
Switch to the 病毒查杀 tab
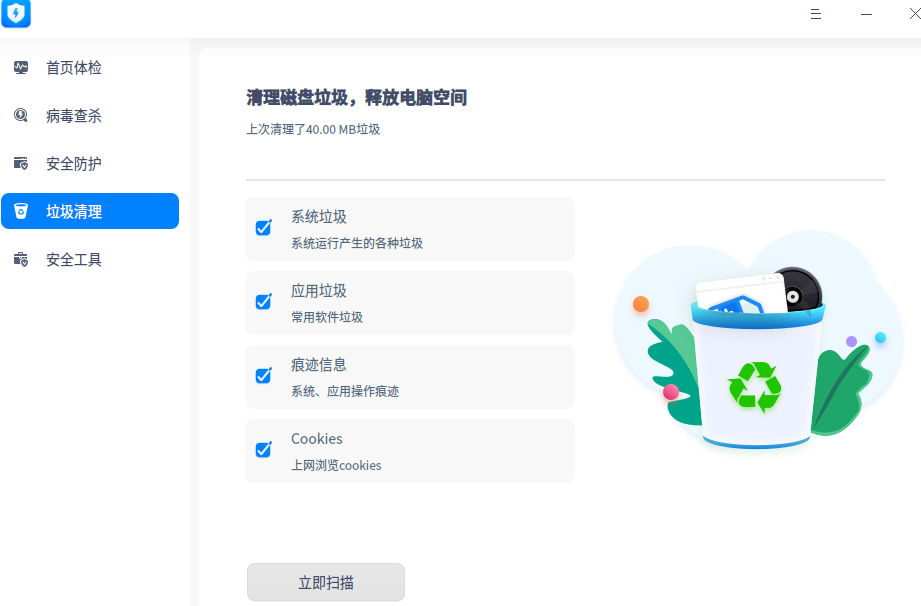[x=74, y=116]
